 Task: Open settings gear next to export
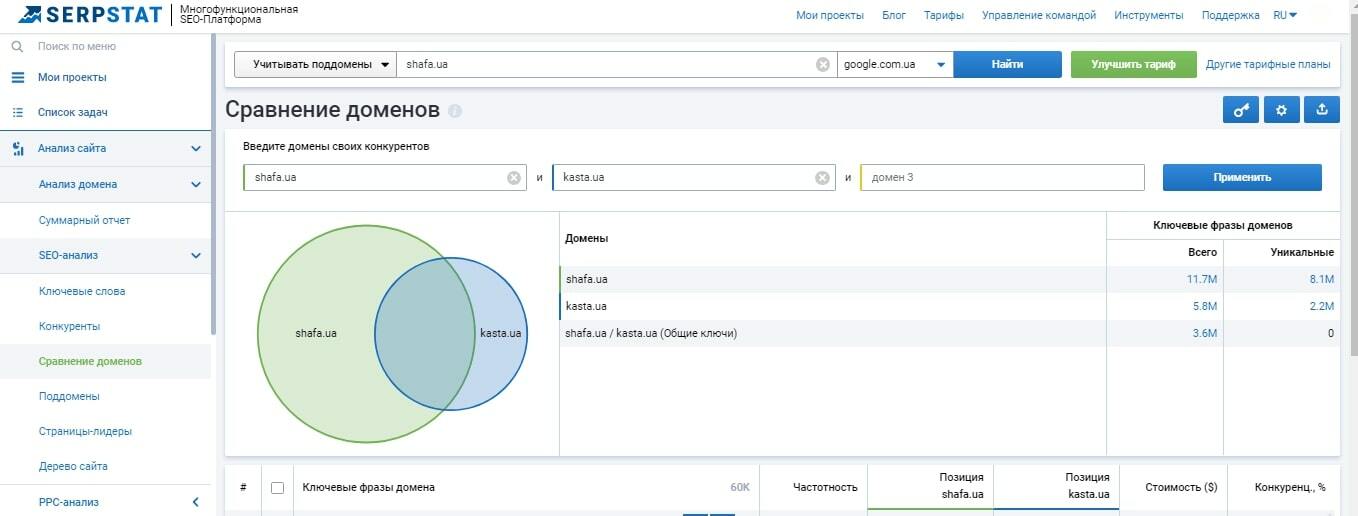[x=1281, y=110]
